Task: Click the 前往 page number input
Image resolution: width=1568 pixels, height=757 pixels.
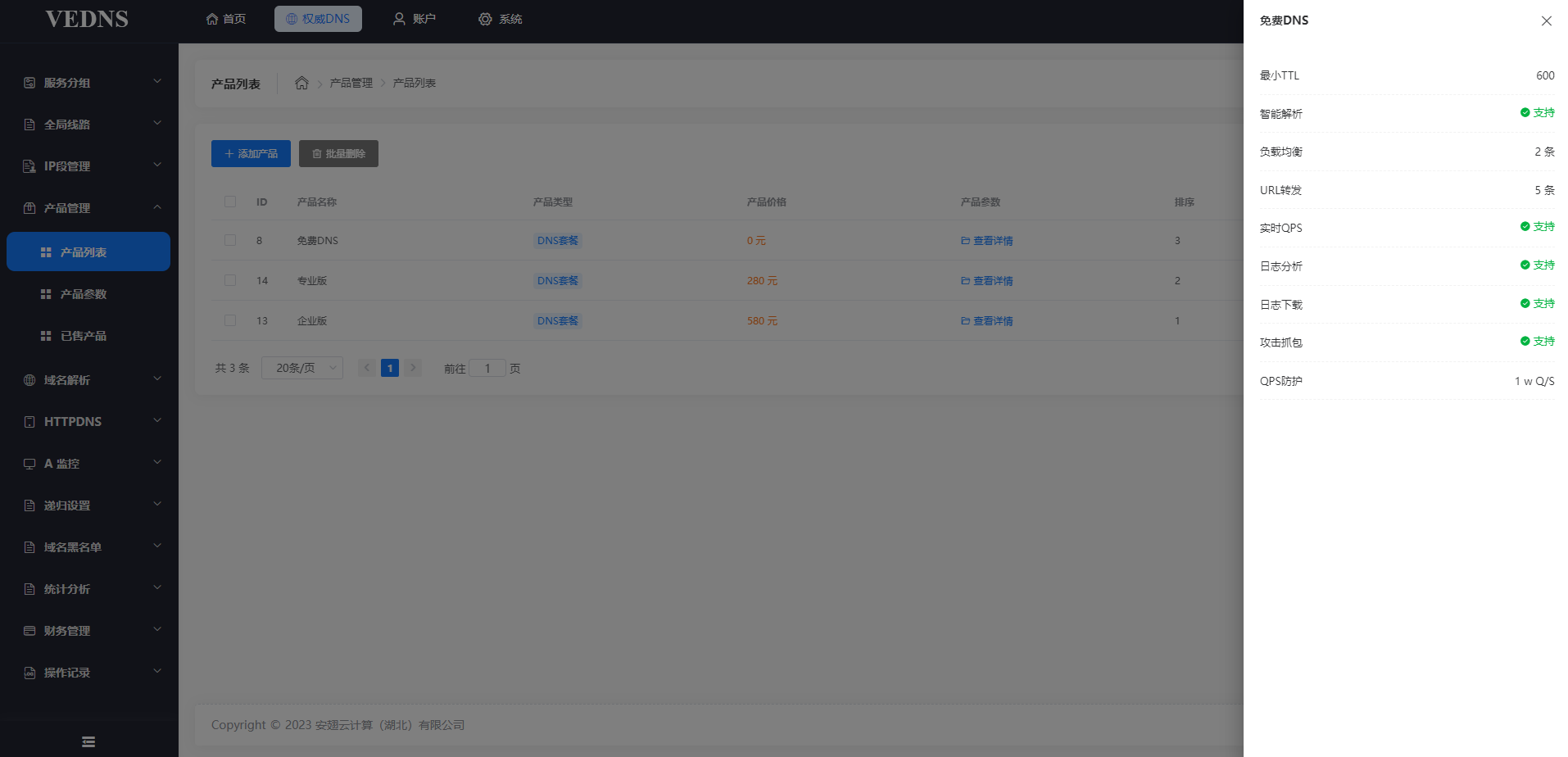Action: coord(487,368)
